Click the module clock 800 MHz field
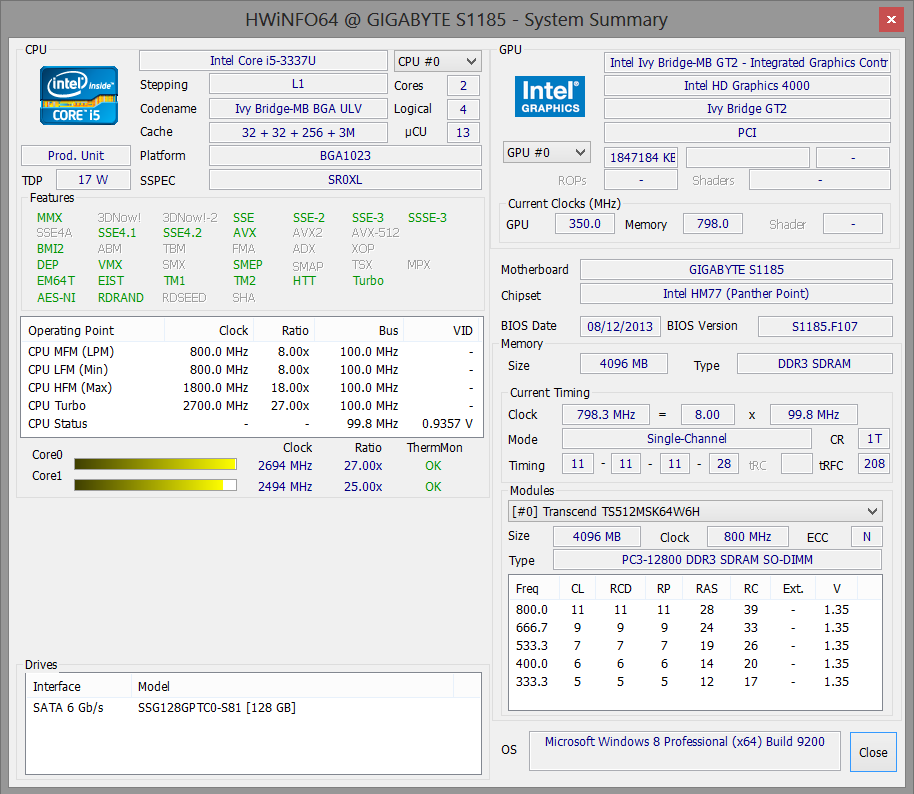This screenshot has width=914, height=794. click(x=747, y=536)
